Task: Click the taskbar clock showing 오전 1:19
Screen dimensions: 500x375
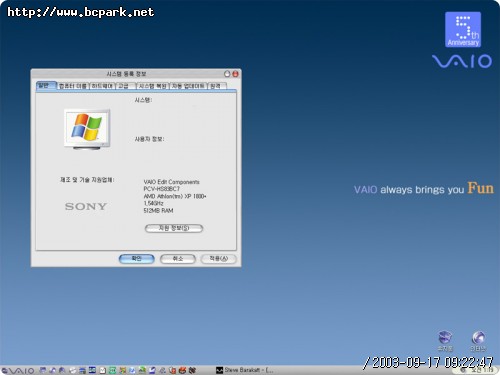Action: pyautogui.click(x=482, y=370)
